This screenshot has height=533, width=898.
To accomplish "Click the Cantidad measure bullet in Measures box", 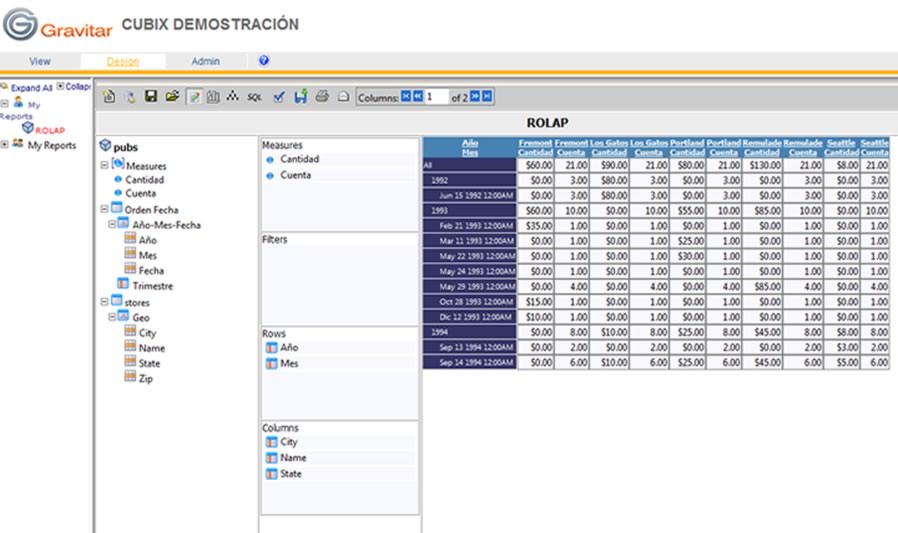I will pos(270,160).
